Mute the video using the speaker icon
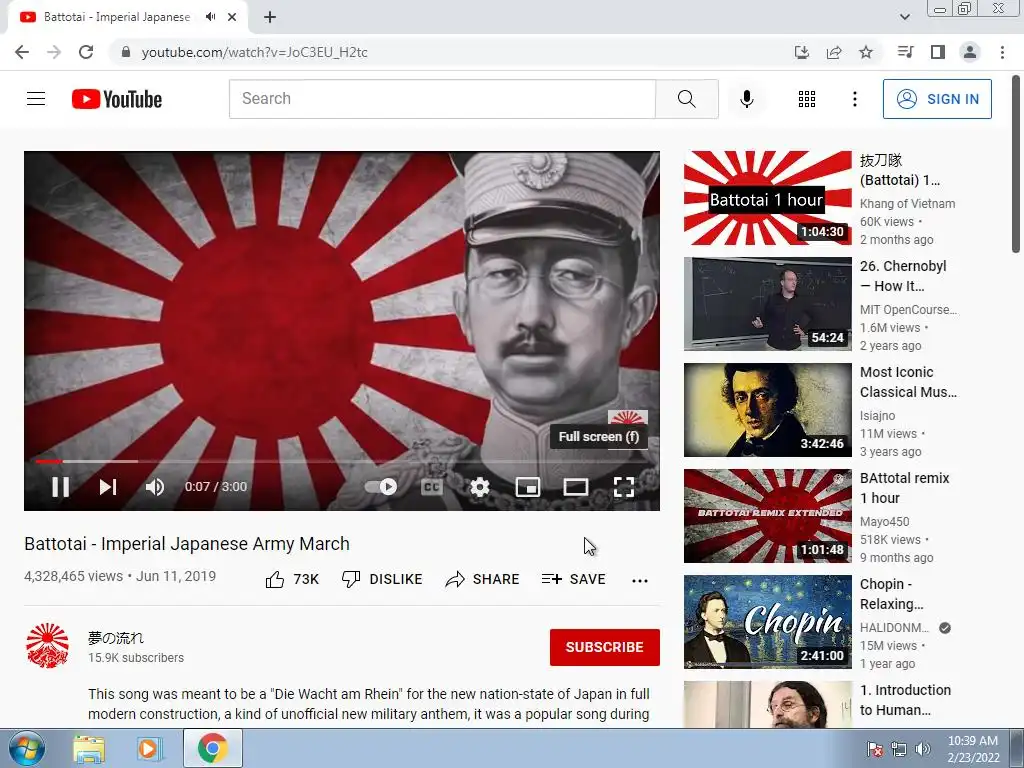This screenshot has width=1024, height=768. pos(155,487)
